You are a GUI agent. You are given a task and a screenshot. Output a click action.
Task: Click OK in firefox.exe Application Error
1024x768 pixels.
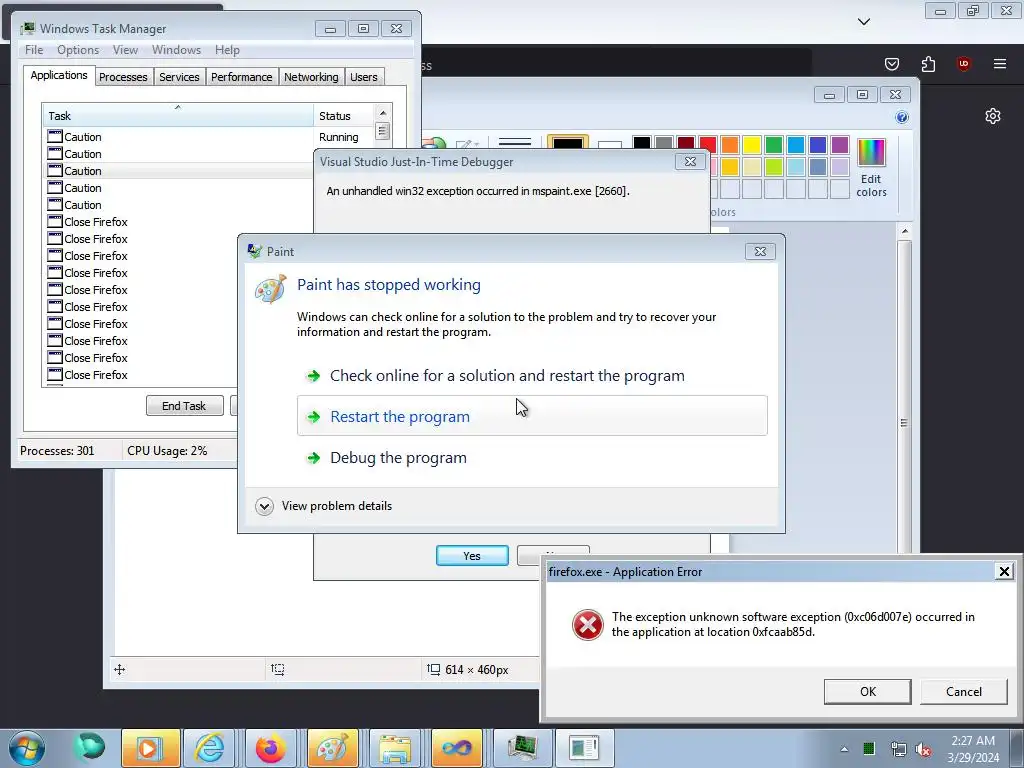[867, 692]
